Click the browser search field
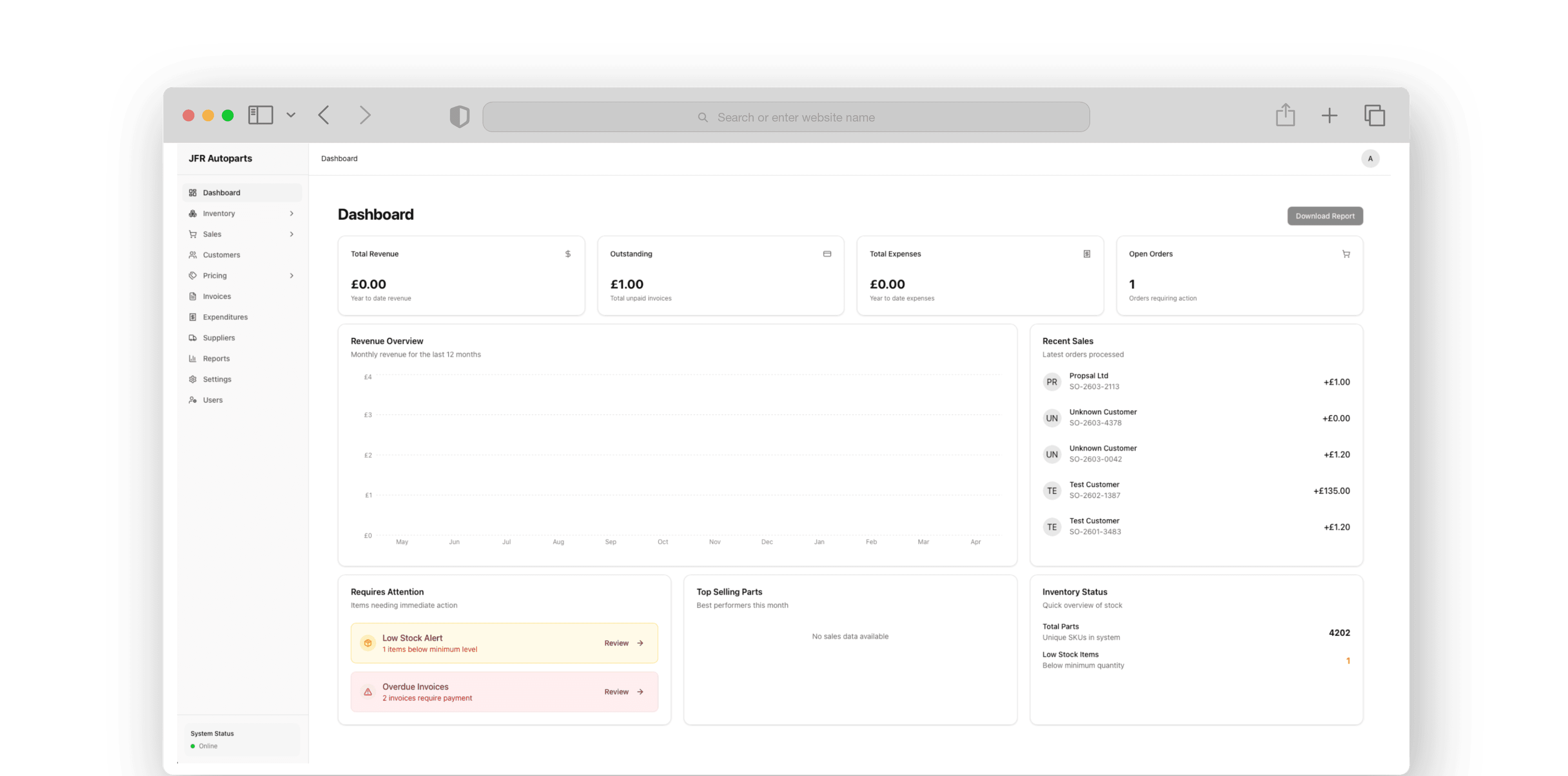Screen dimensions: 1568x776 click(785, 117)
